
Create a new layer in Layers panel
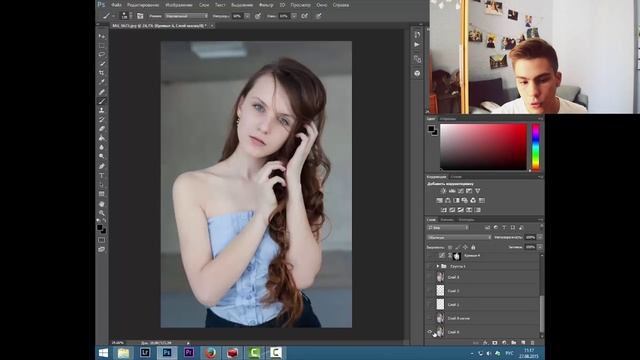(523, 343)
